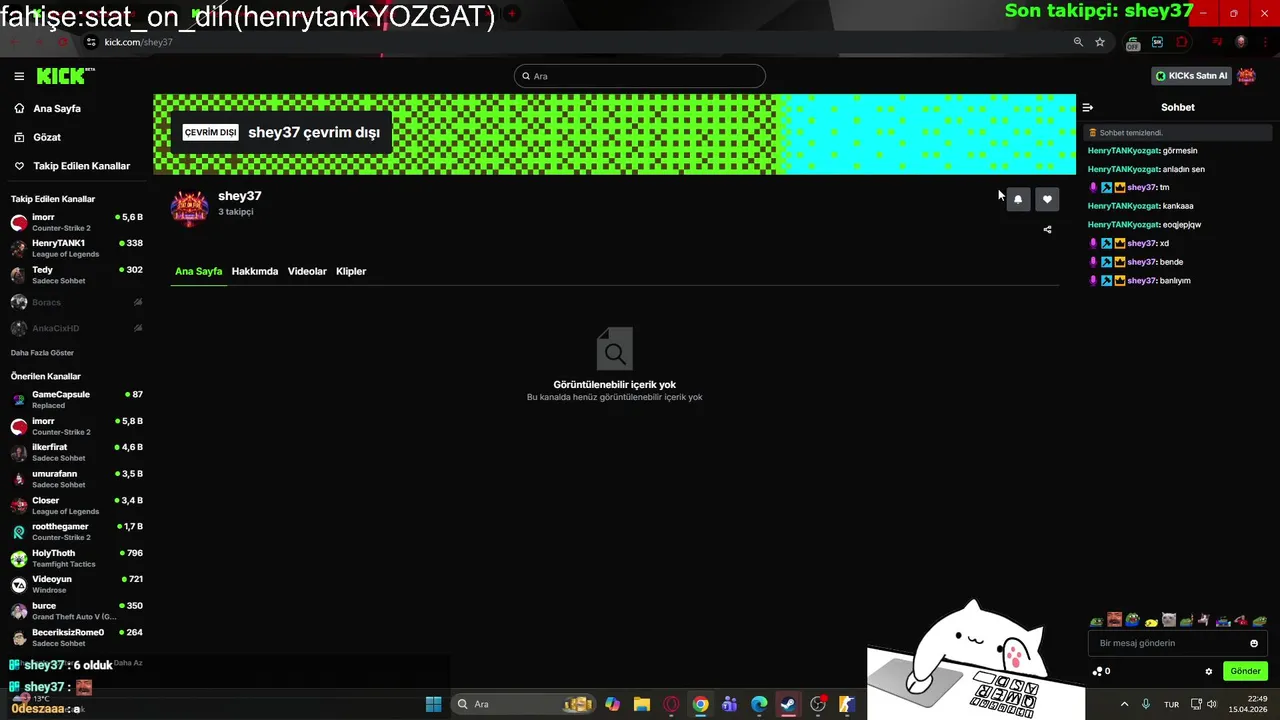
Task: Click Windows taskbar search box
Action: click(525, 704)
